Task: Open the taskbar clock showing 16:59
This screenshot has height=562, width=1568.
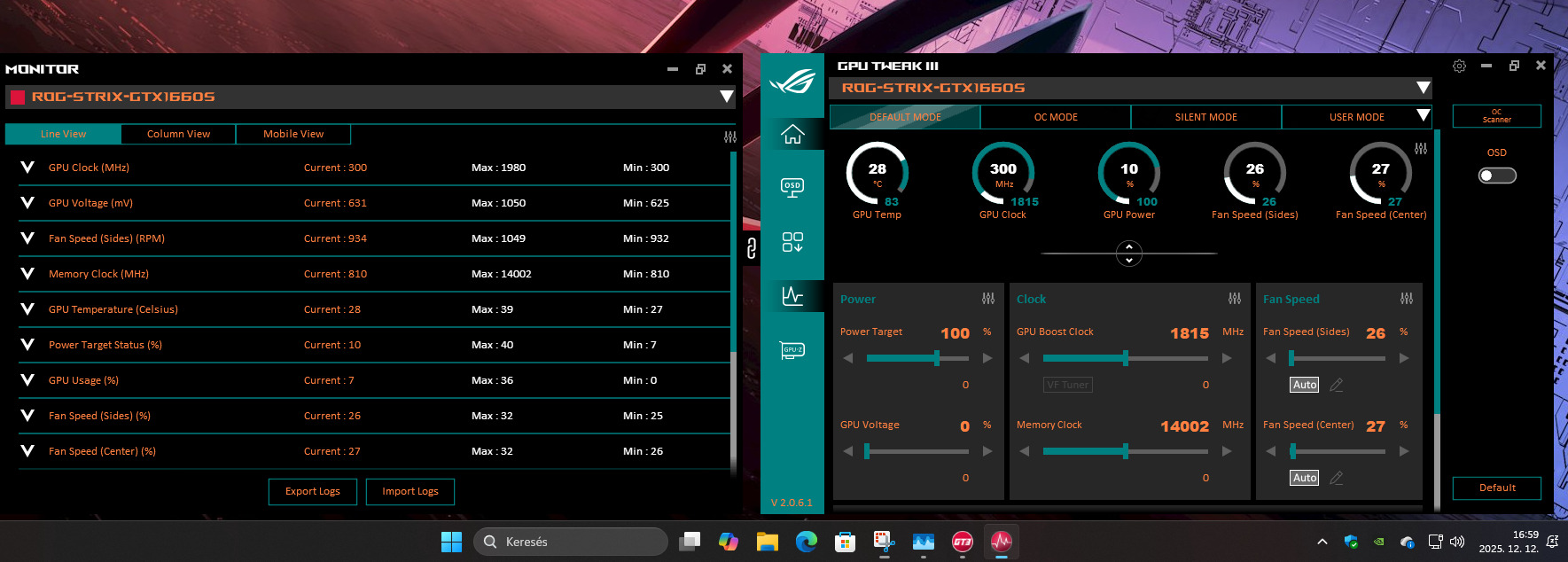Action: pos(1509,542)
